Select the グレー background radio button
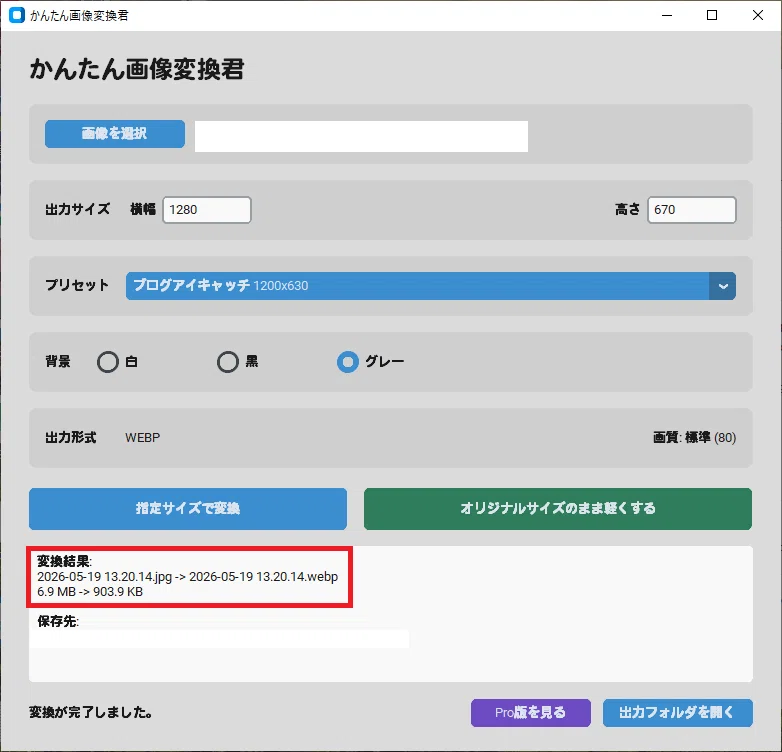The width and height of the screenshot is (782, 752). [x=348, y=362]
